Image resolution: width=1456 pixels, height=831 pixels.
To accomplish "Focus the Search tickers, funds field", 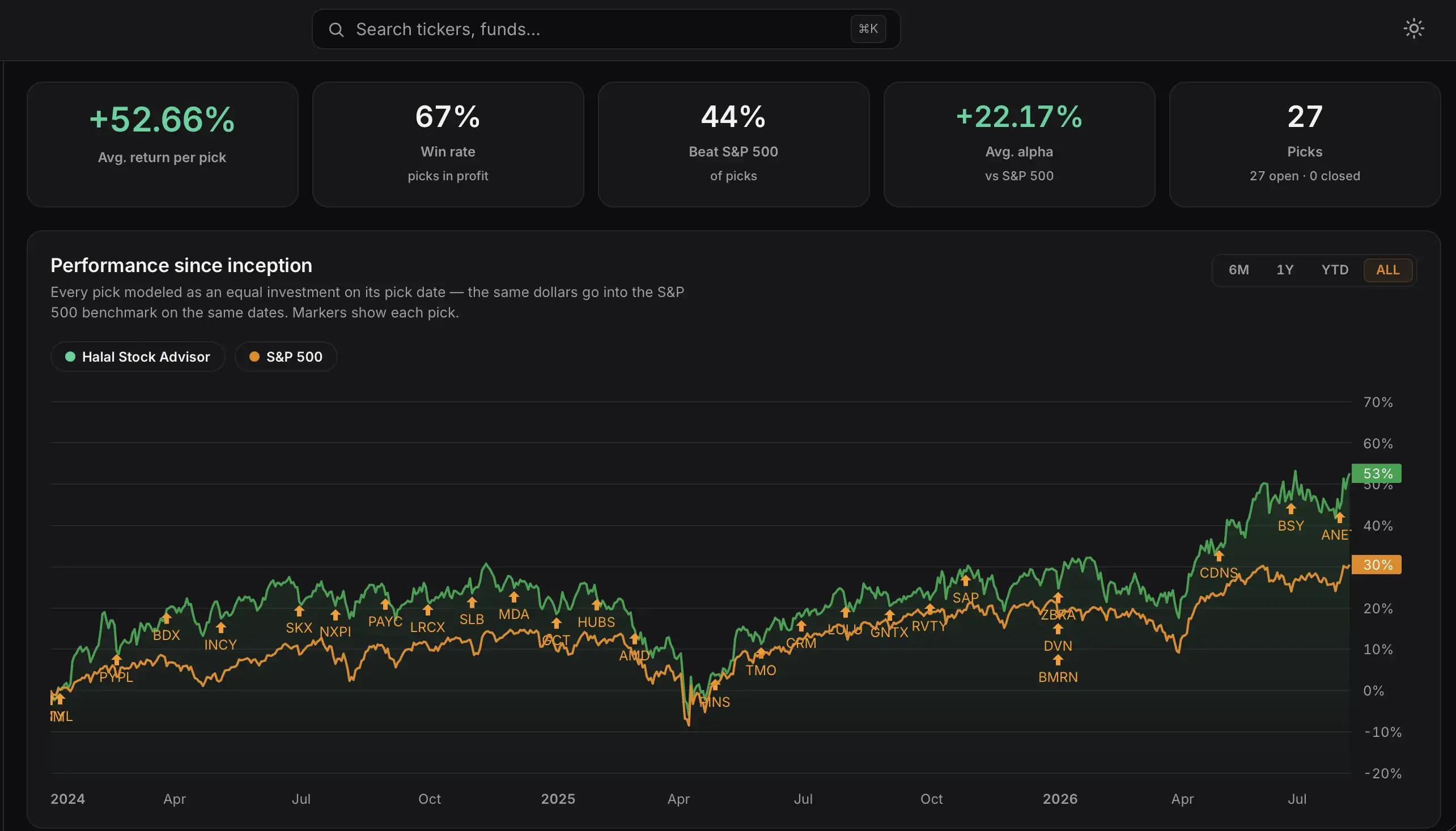I will 606,29.
